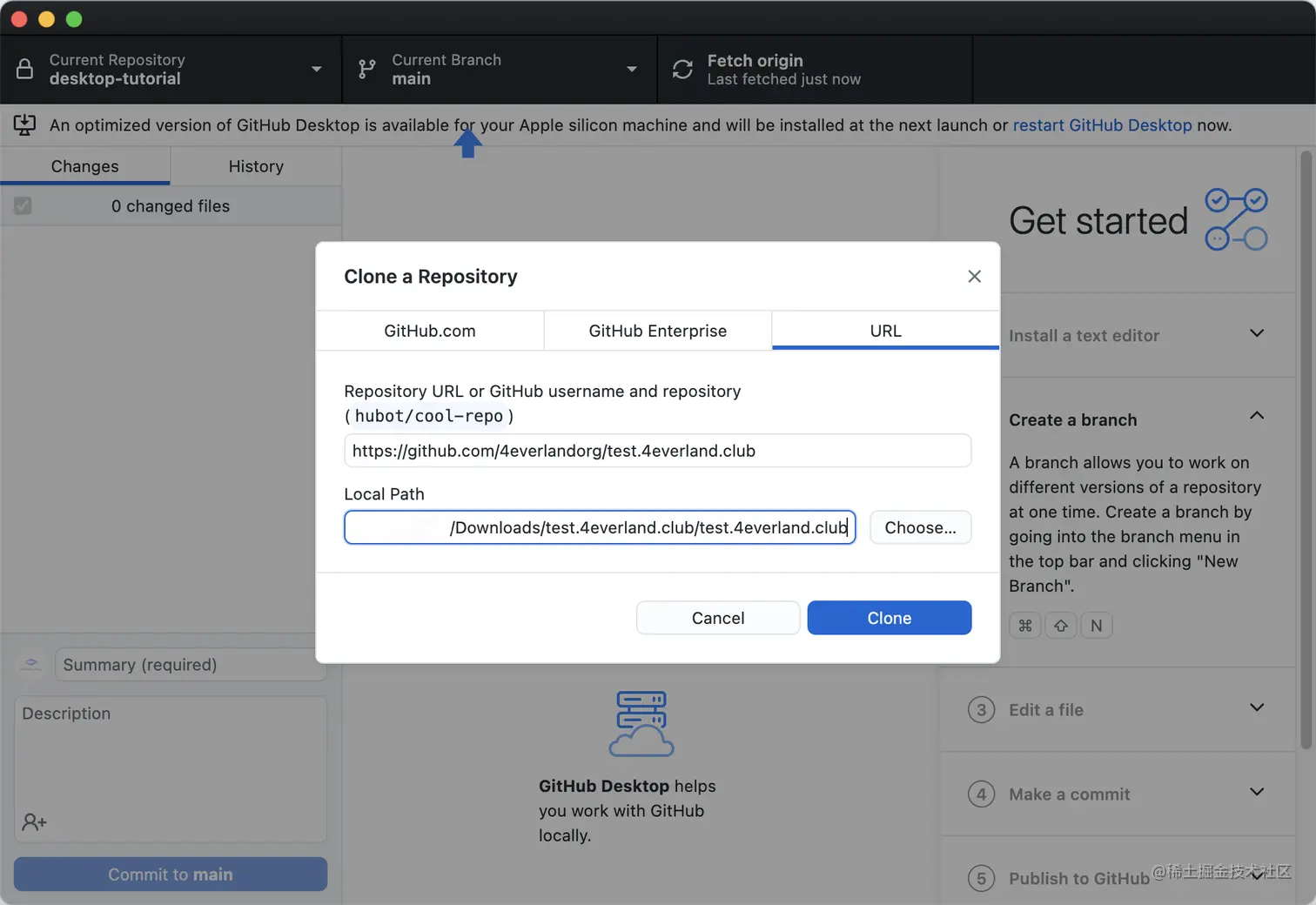1316x905 pixels.
Task: Switch to the History tab
Action: point(256,166)
